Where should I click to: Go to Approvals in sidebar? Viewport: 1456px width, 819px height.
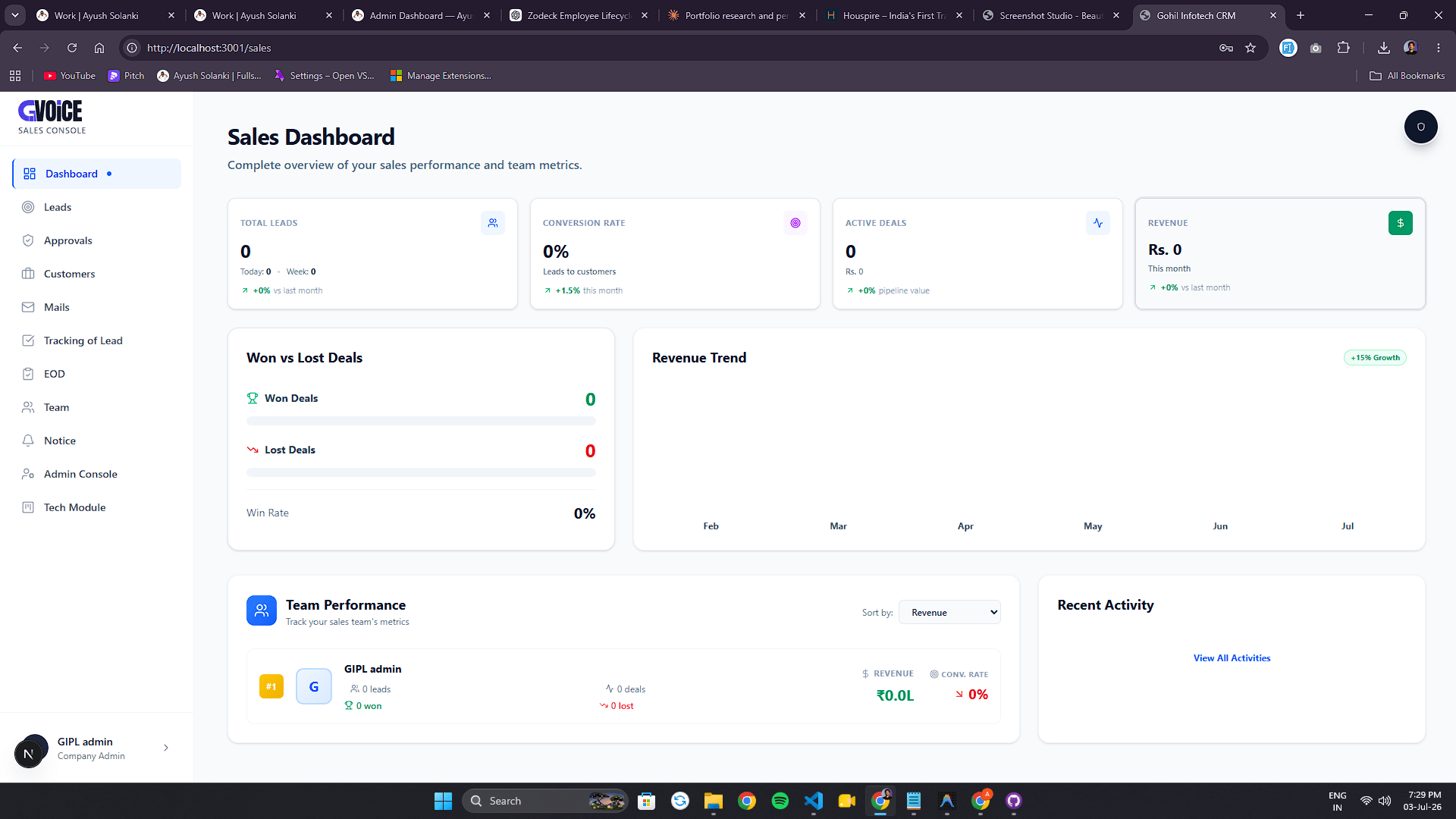pos(97,240)
